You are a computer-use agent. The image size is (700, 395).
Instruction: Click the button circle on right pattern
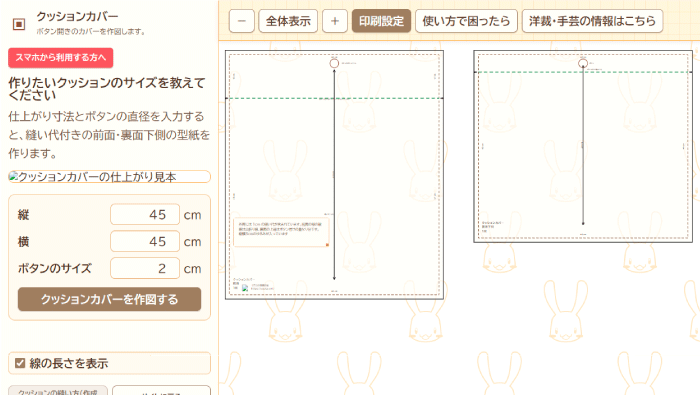(583, 63)
